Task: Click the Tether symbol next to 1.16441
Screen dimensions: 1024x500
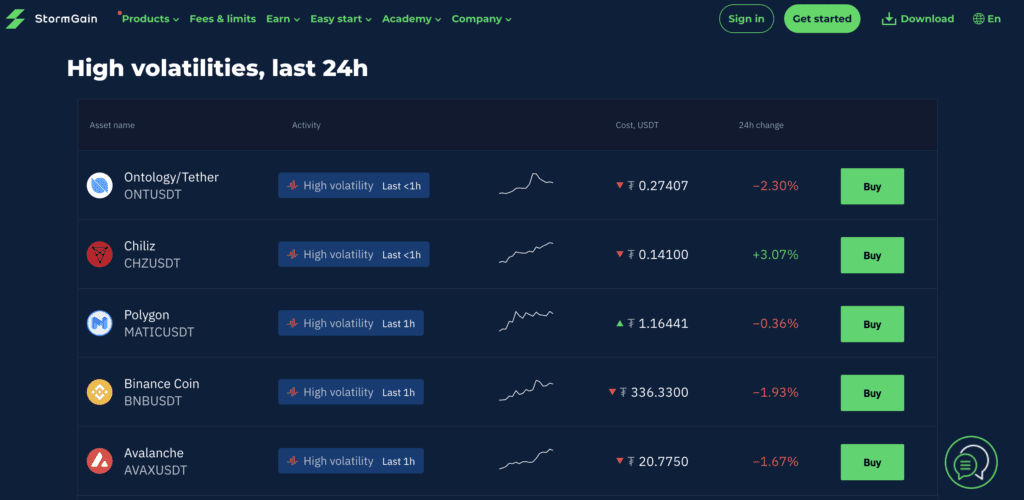Action: pos(632,323)
